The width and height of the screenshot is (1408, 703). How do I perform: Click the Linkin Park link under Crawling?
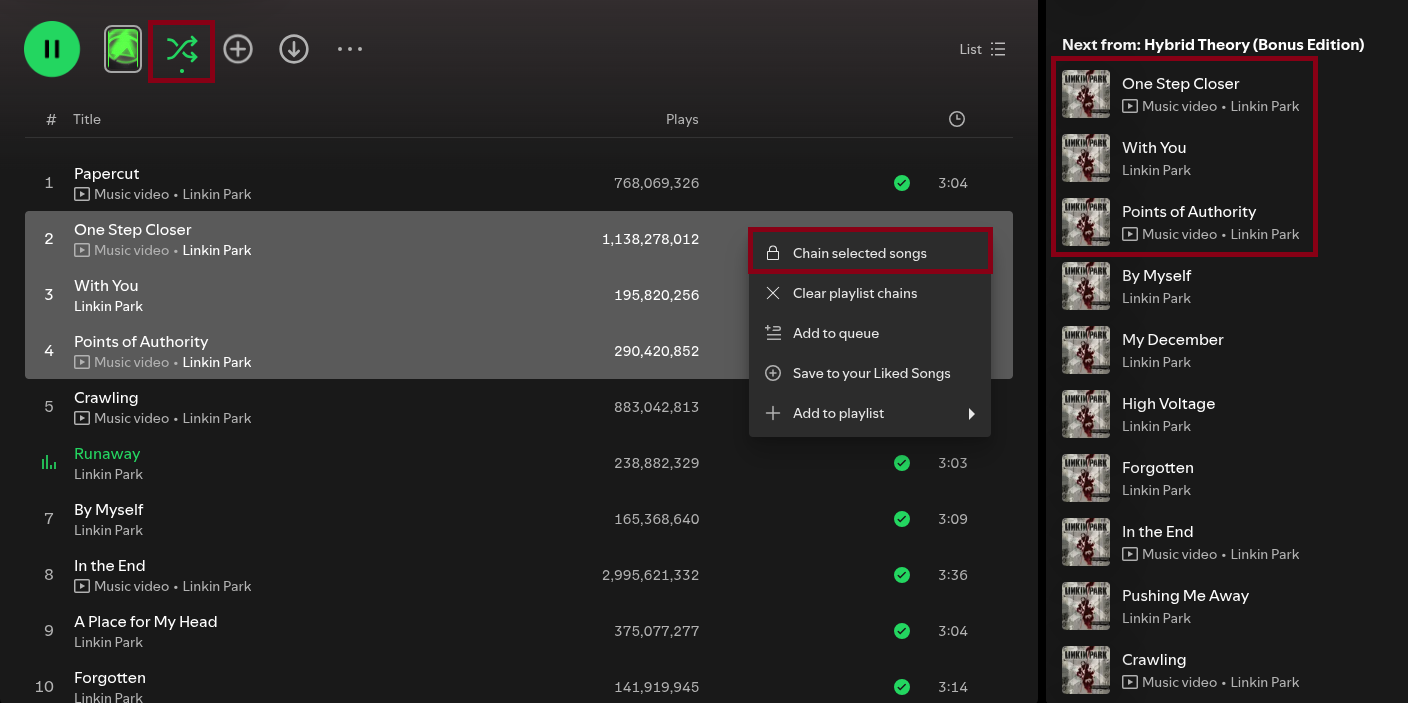tap(217, 418)
